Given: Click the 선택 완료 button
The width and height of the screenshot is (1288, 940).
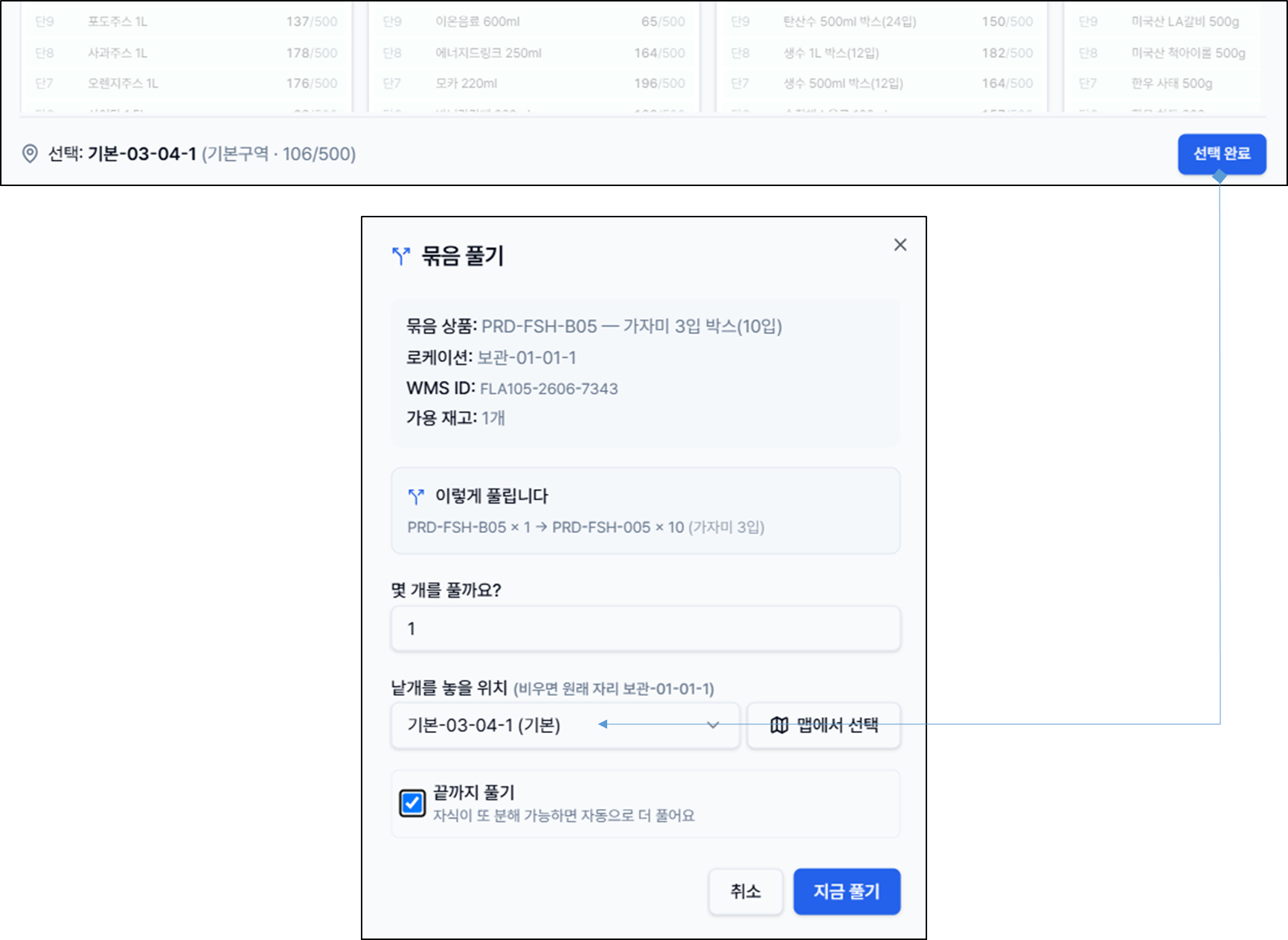Looking at the screenshot, I should [x=1222, y=154].
